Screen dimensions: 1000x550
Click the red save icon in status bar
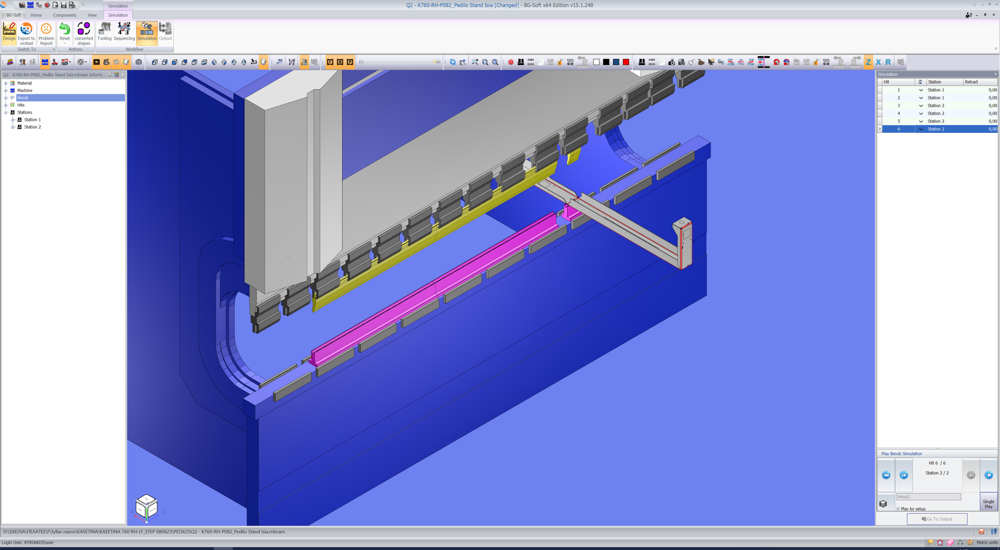pos(982,531)
